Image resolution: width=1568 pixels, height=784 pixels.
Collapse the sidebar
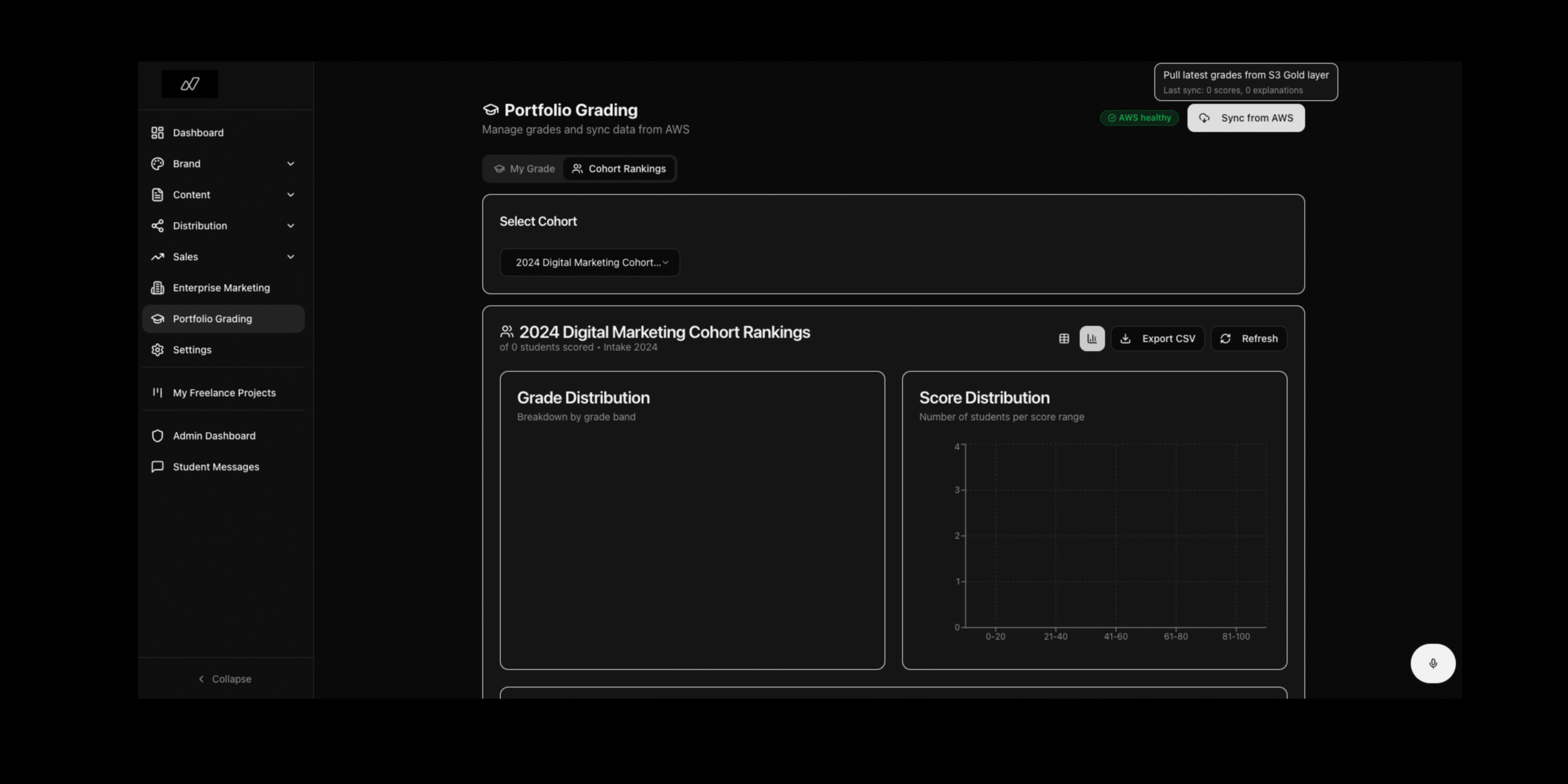[x=224, y=679]
